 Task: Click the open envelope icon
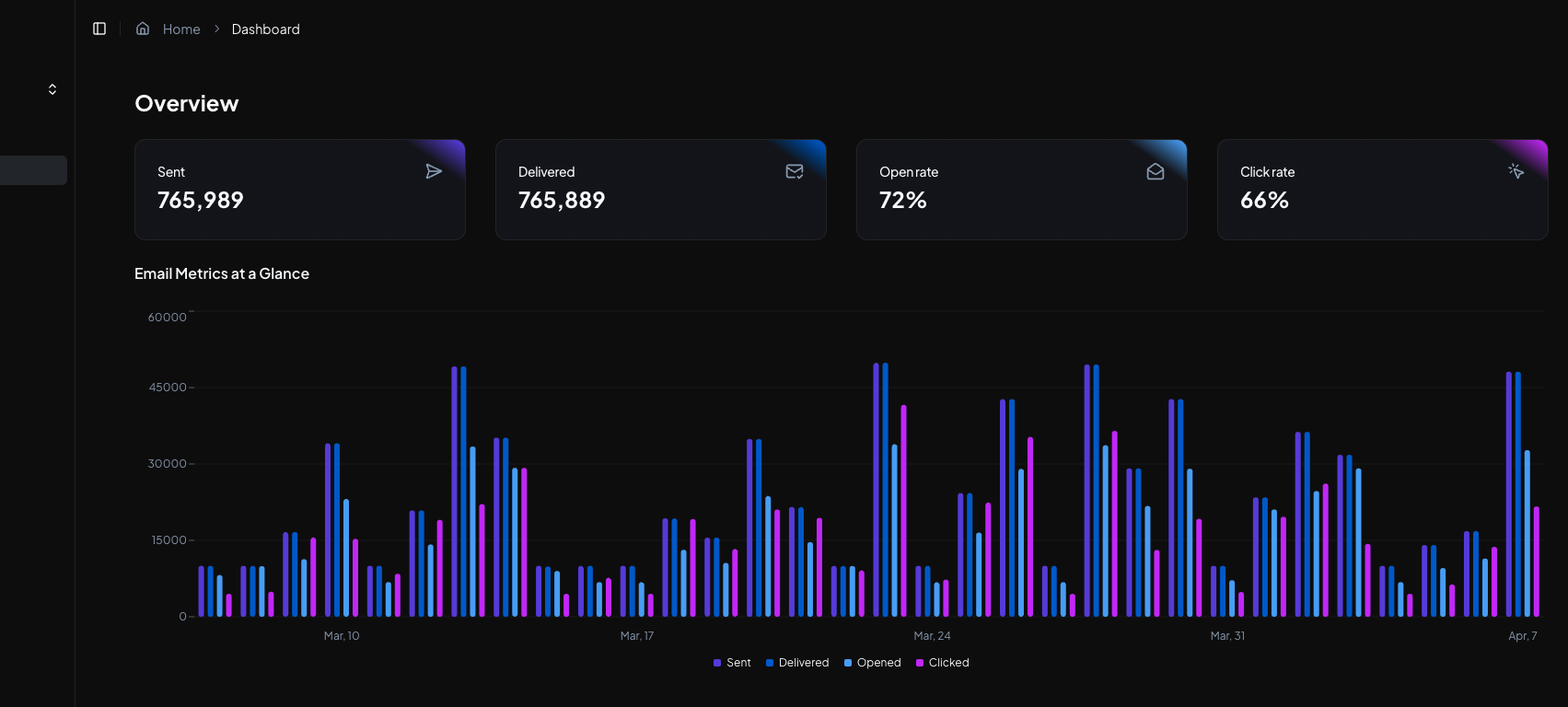(x=1156, y=171)
